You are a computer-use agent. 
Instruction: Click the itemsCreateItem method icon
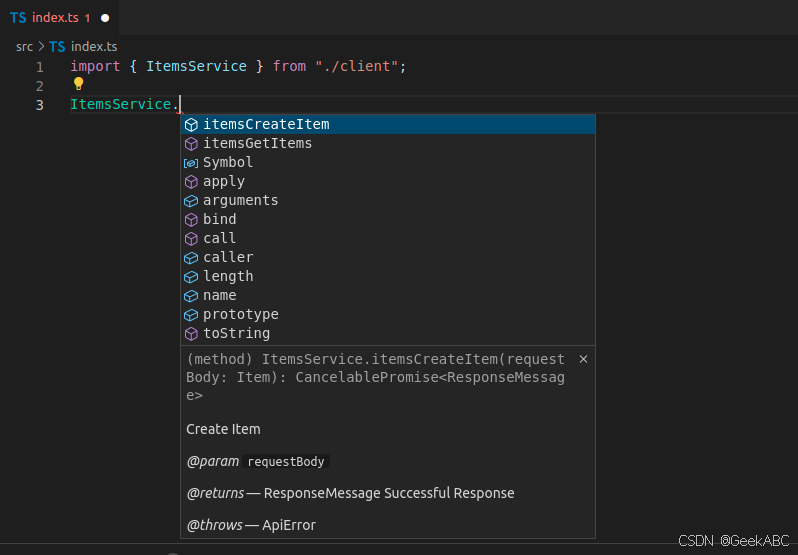point(191,125)
